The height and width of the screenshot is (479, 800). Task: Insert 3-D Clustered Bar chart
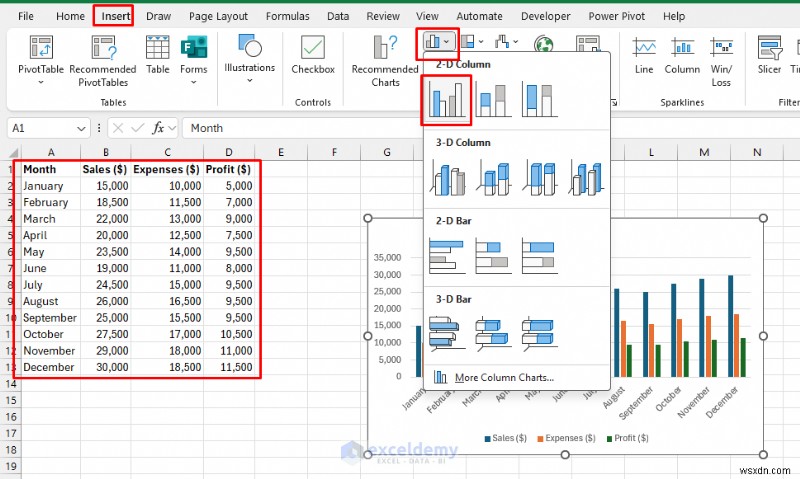447,333
